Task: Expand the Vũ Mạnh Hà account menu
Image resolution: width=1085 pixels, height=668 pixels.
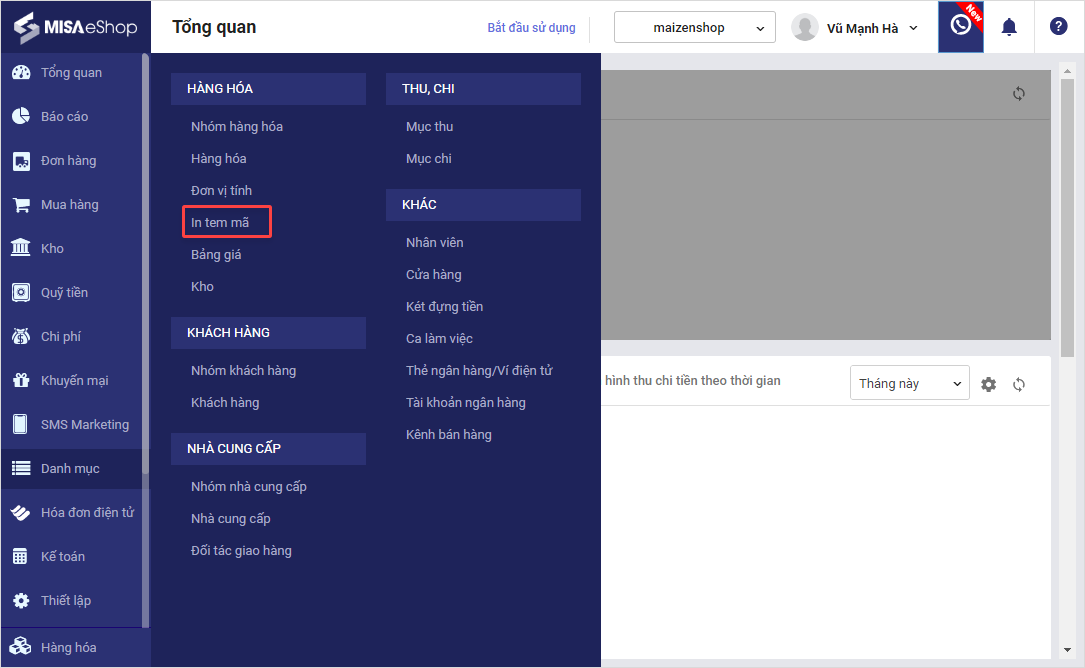Action: coord(872,28)
